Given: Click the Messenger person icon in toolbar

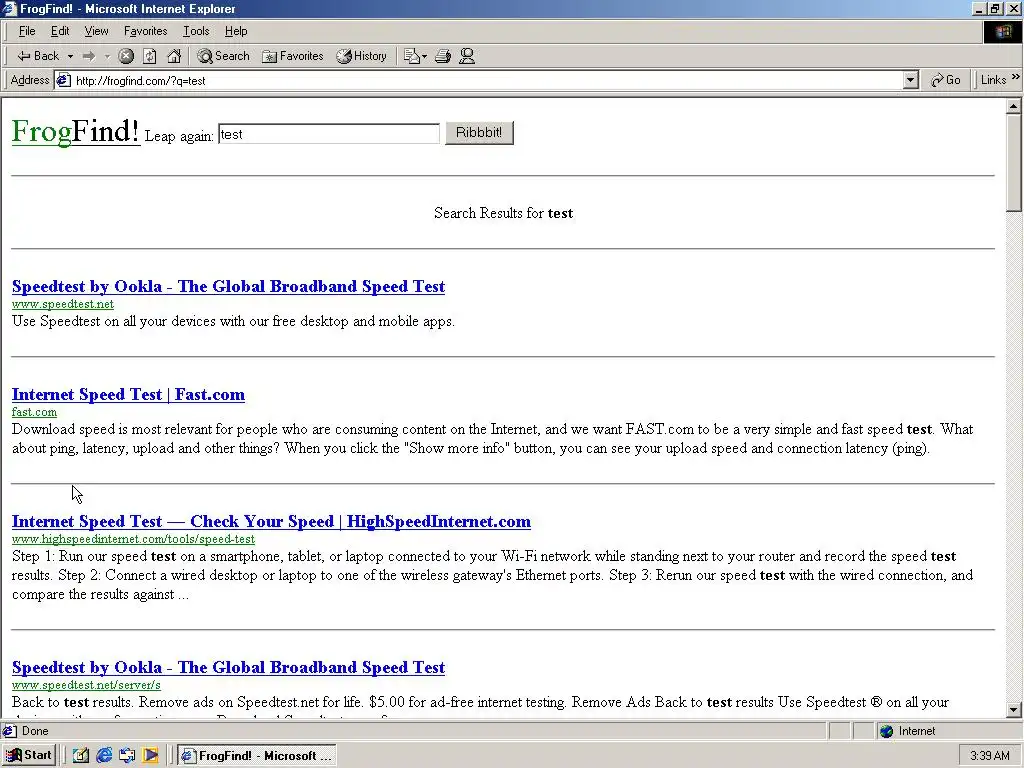Looking at the screenshot, I should [x=466, y=56].
